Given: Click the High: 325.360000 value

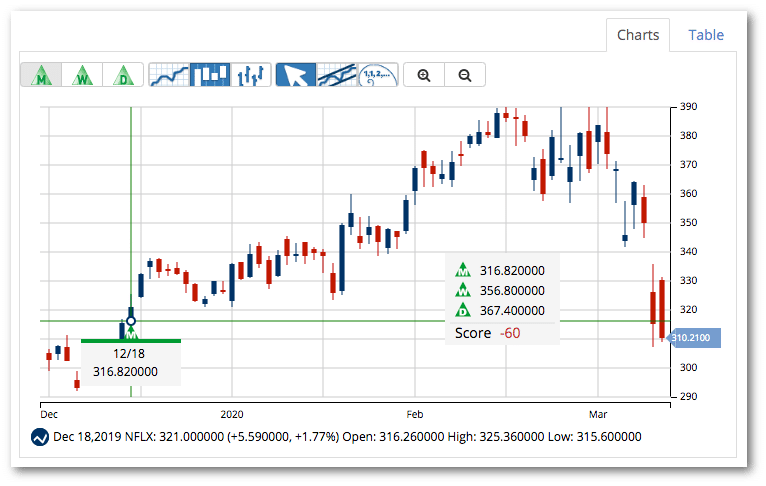Looking at the screenshot, I should point(496,437).
